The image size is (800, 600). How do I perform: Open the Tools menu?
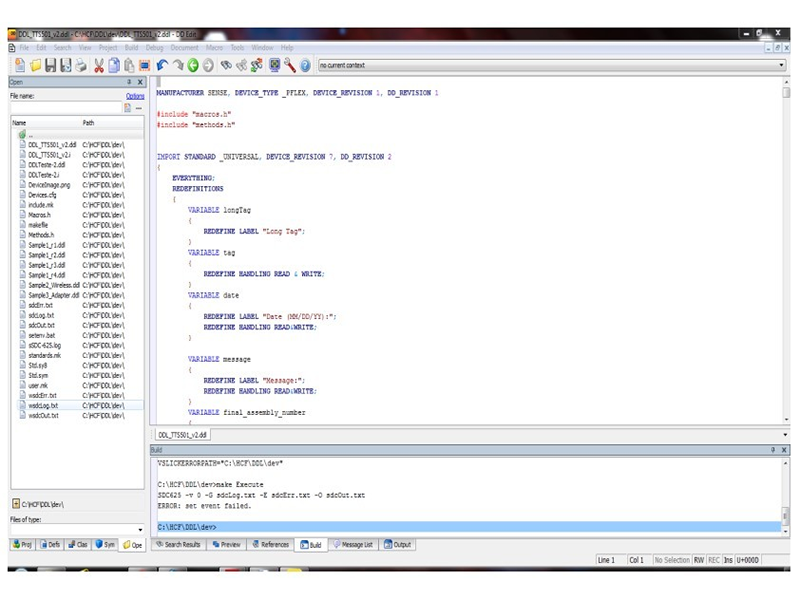[237, 47]
